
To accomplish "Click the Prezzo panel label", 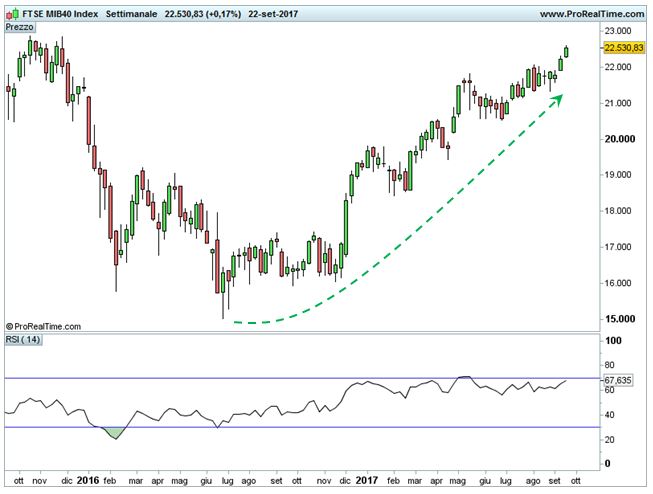I will [20, 27].
